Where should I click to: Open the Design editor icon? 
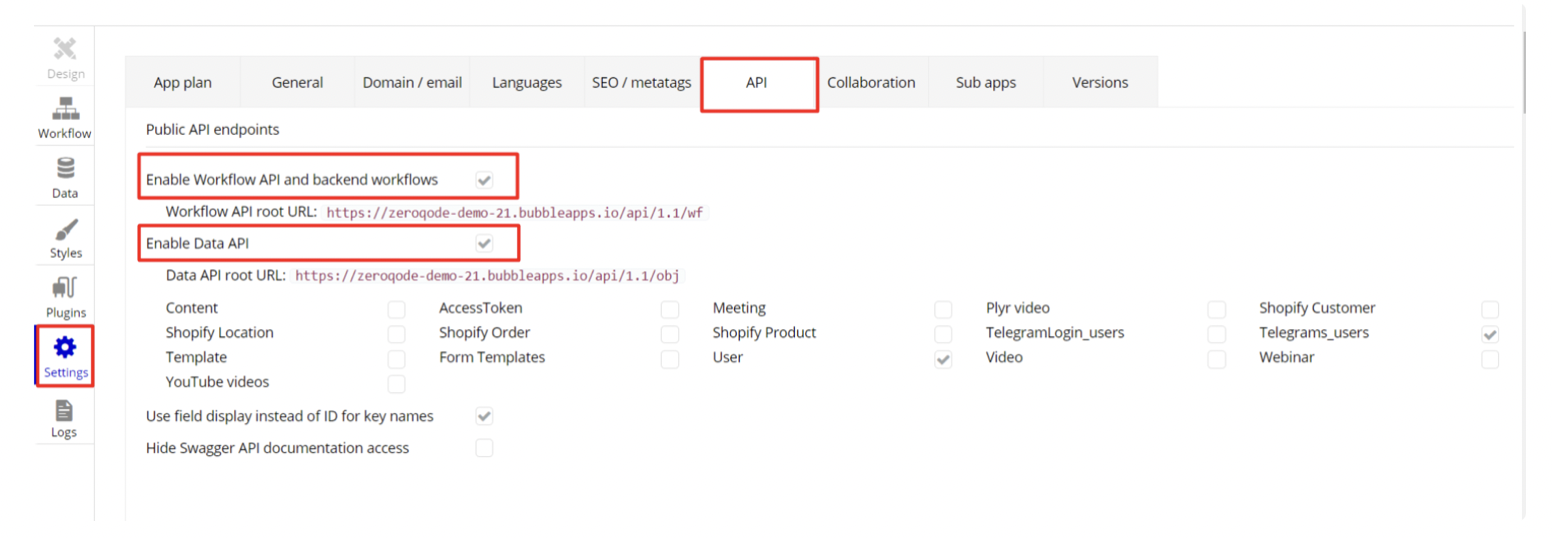(x=65, y=49)
